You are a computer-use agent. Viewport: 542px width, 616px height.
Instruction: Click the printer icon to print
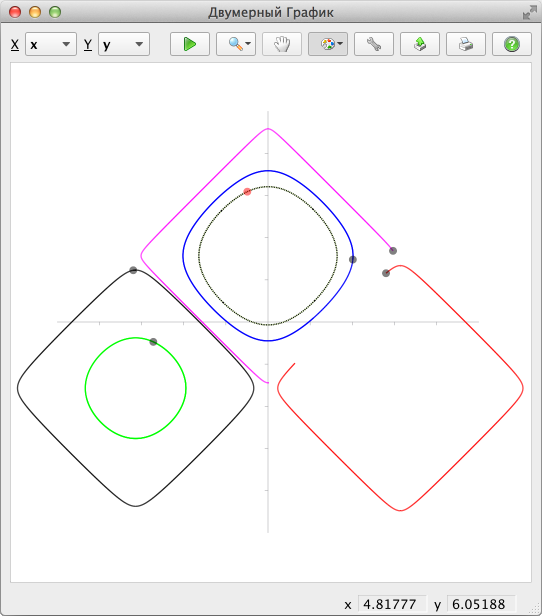coord(465,44)
